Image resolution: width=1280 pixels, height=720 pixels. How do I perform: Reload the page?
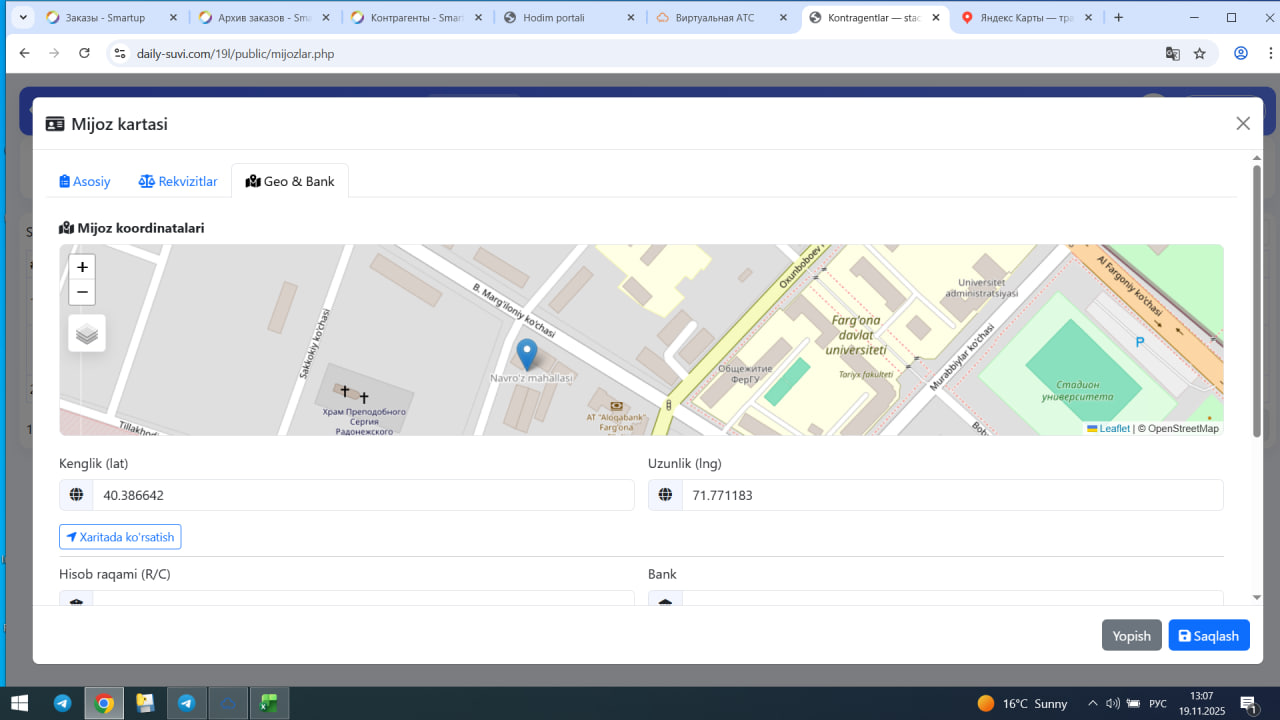84,53
